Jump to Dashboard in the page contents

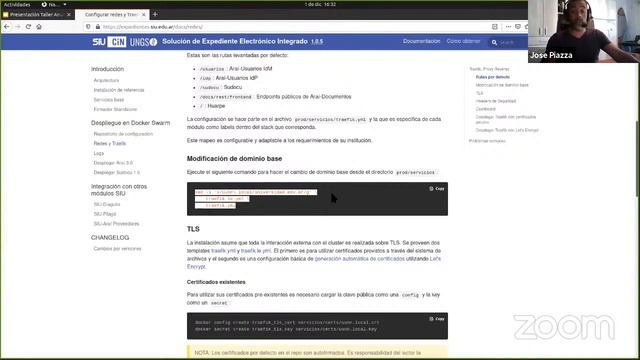coord(485,109)
